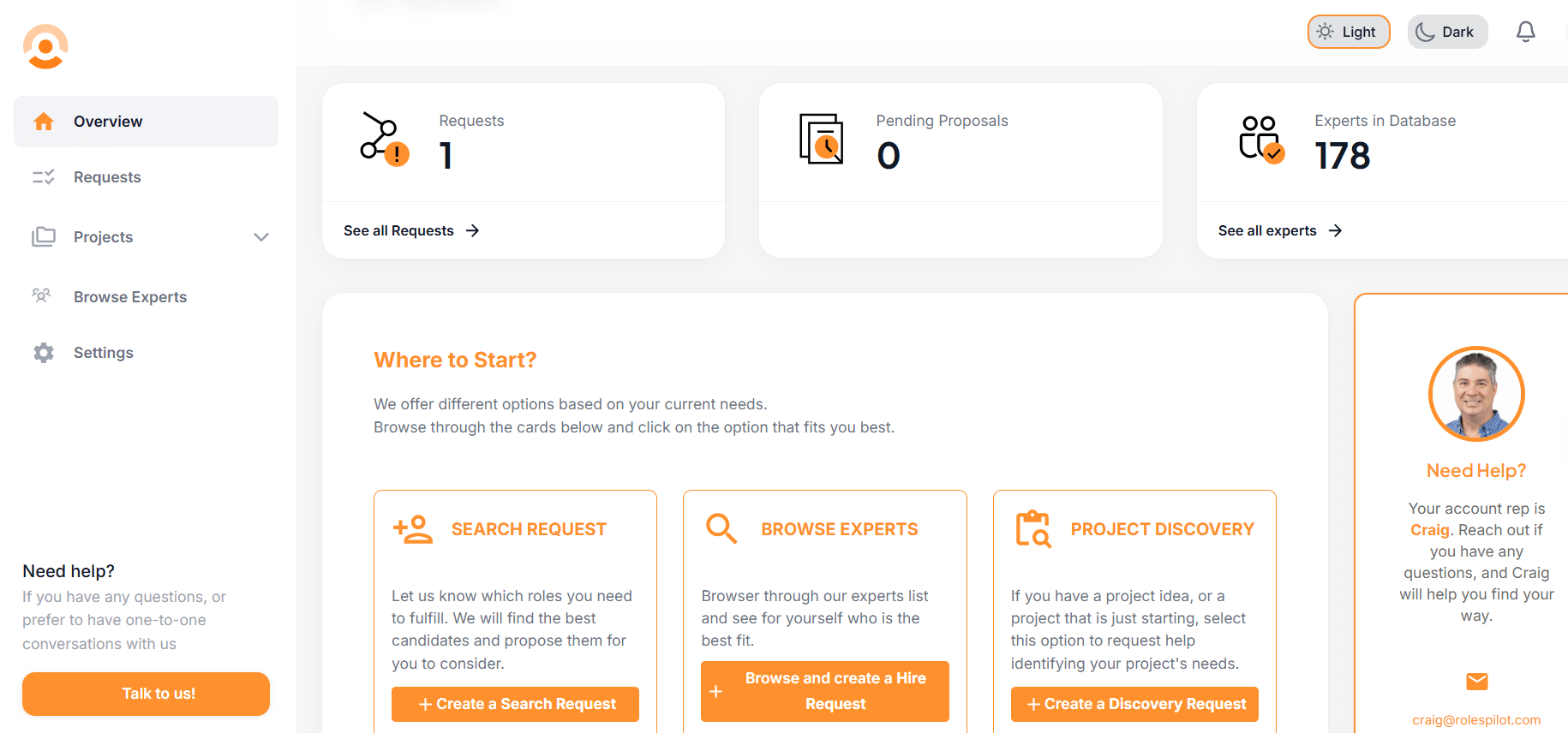
Task: Switch to Dark theme
Action: 1446,32
